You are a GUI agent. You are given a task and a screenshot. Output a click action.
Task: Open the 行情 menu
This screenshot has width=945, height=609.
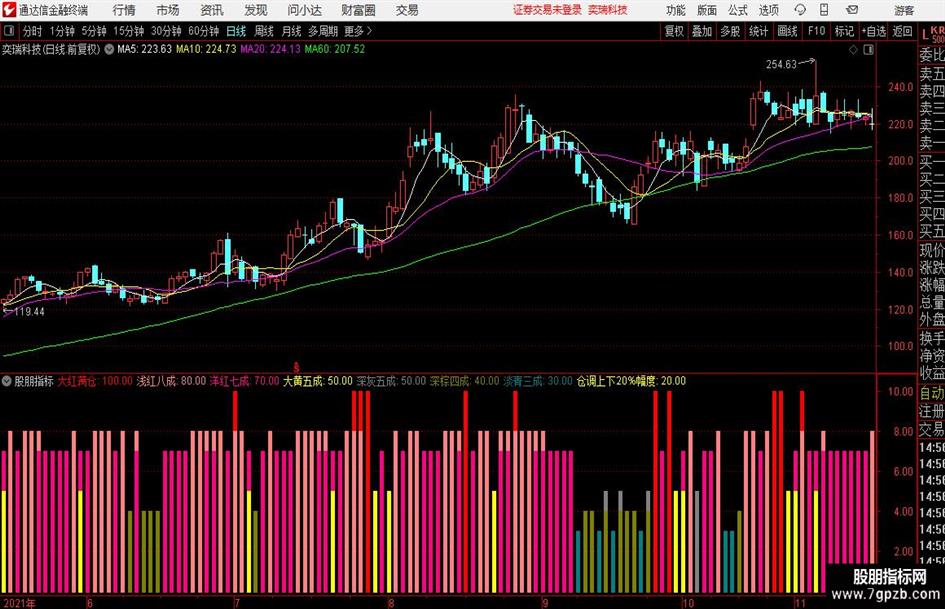(x=124, y=10)
